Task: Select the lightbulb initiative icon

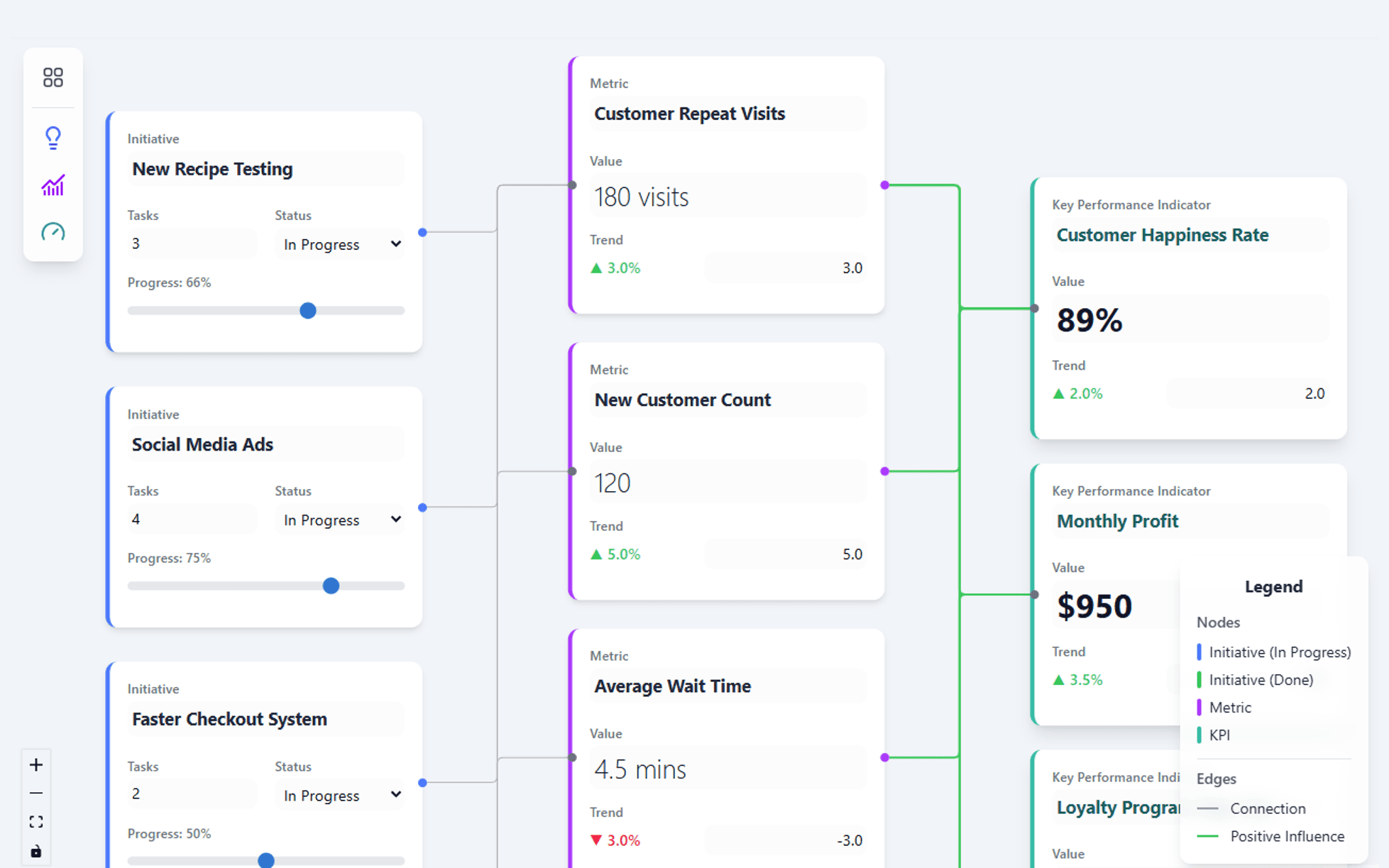Action: click(53, 137)
